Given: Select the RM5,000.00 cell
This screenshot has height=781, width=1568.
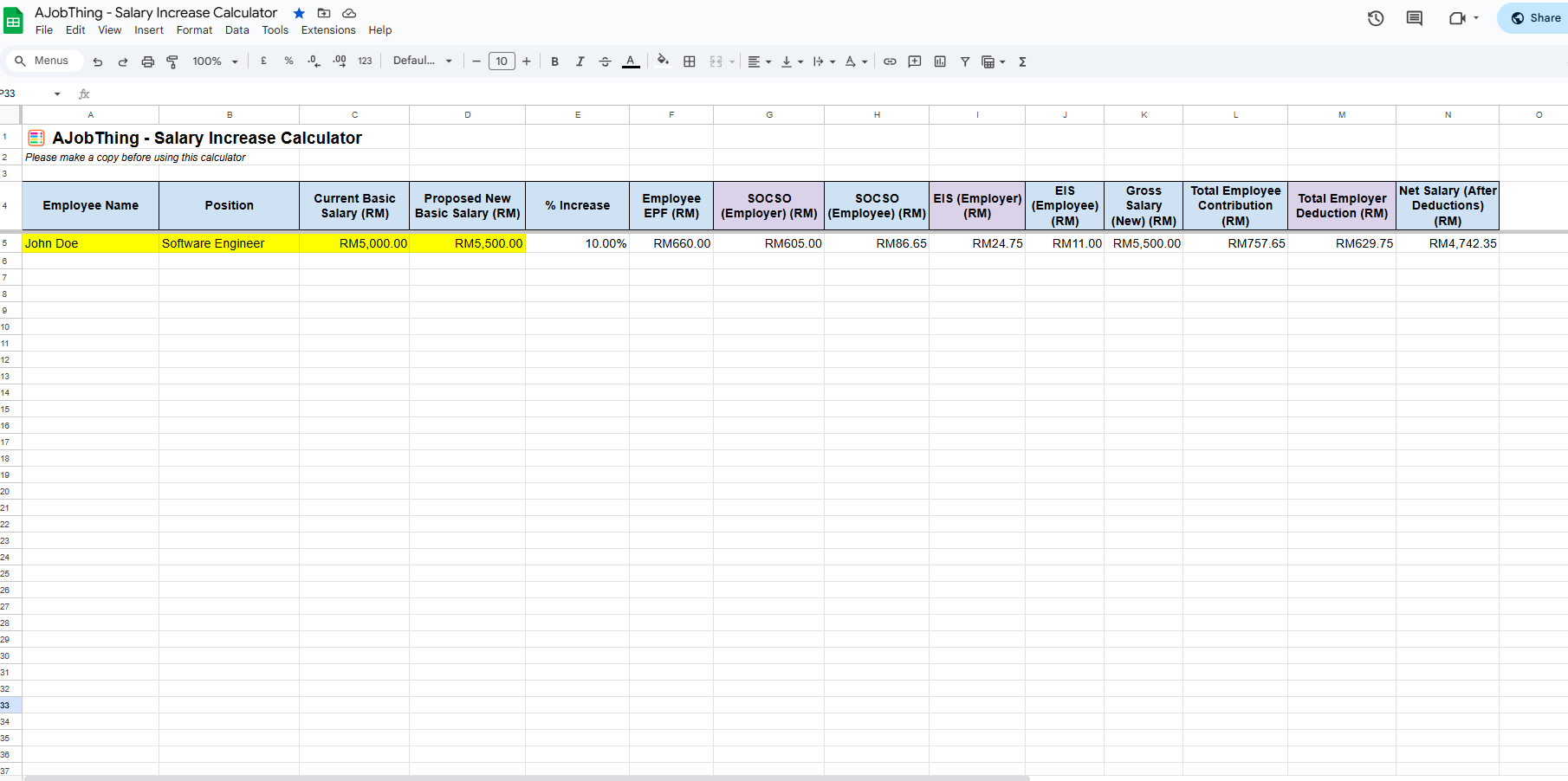Looking at the screenshot, I should coord(354,243).
